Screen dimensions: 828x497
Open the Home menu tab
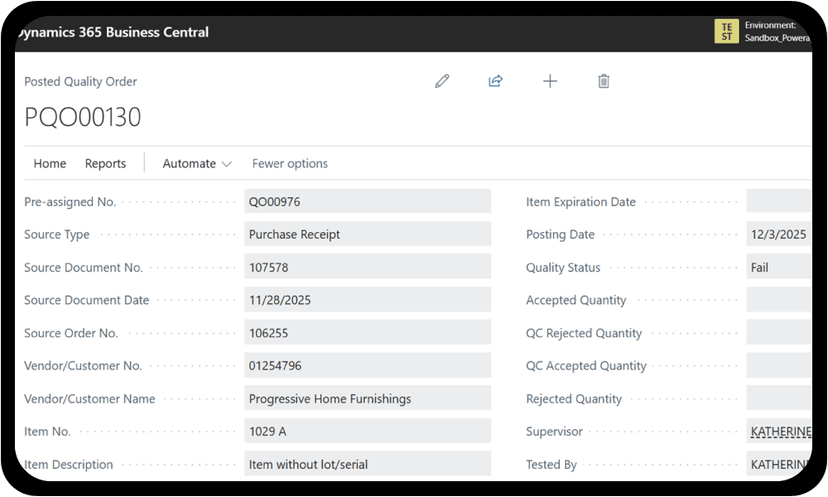(50, 163)
